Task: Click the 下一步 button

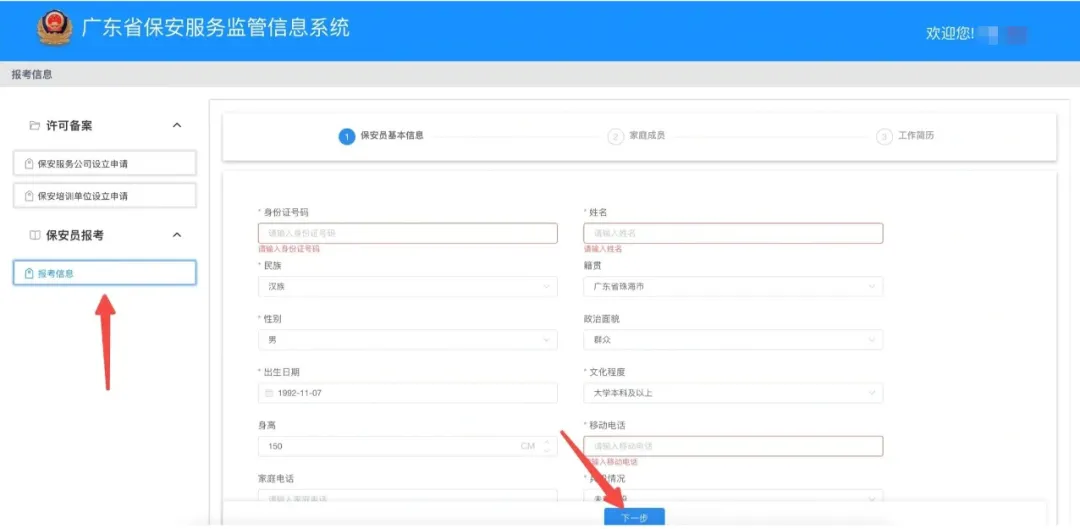Action: 634,518
